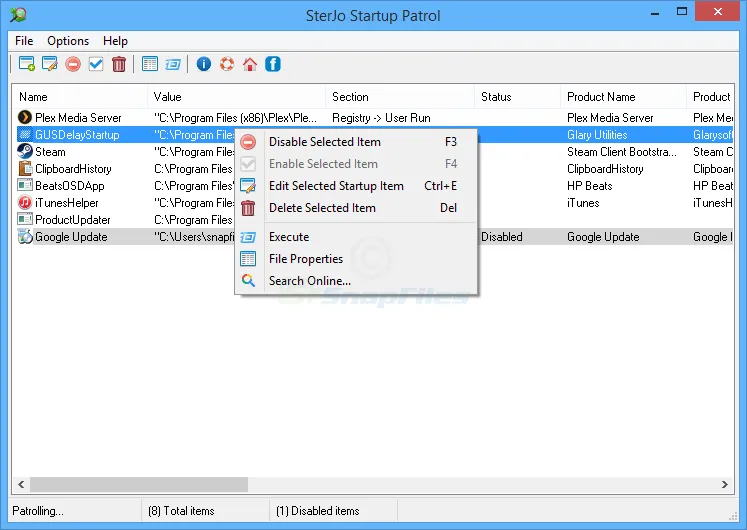Choose Edit Selected Startup Item
Screen dimensions: 747x530
point(357,186)
